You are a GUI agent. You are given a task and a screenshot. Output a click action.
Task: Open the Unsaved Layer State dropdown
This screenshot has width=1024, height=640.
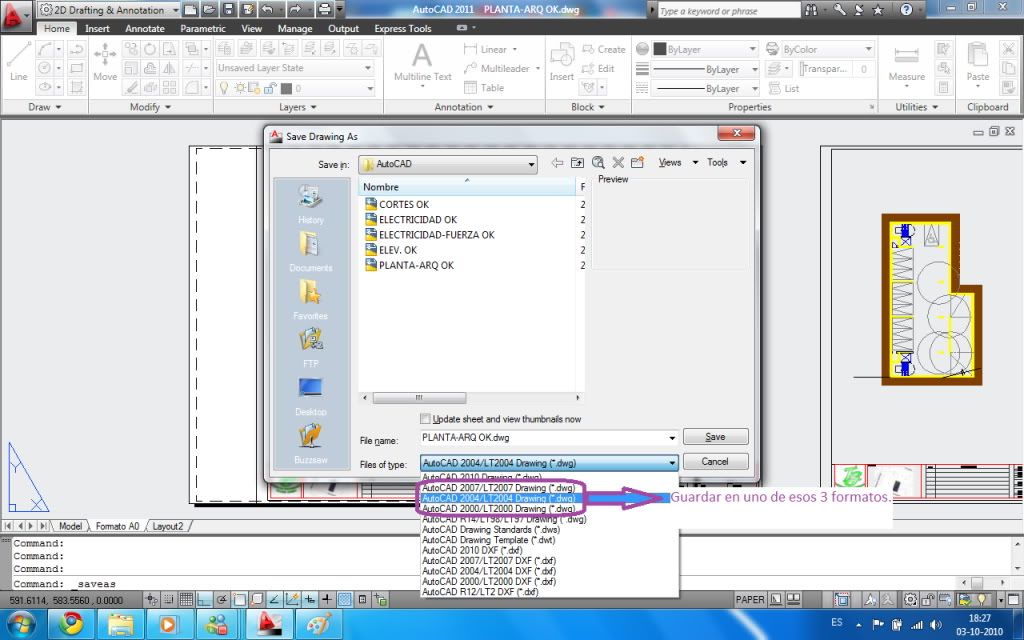point(295,68)
